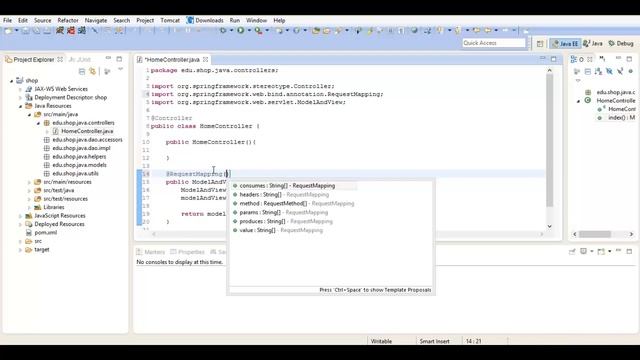Screen dimensions: 640x360
Task: Open the Navigate menu
Action: 96,20
